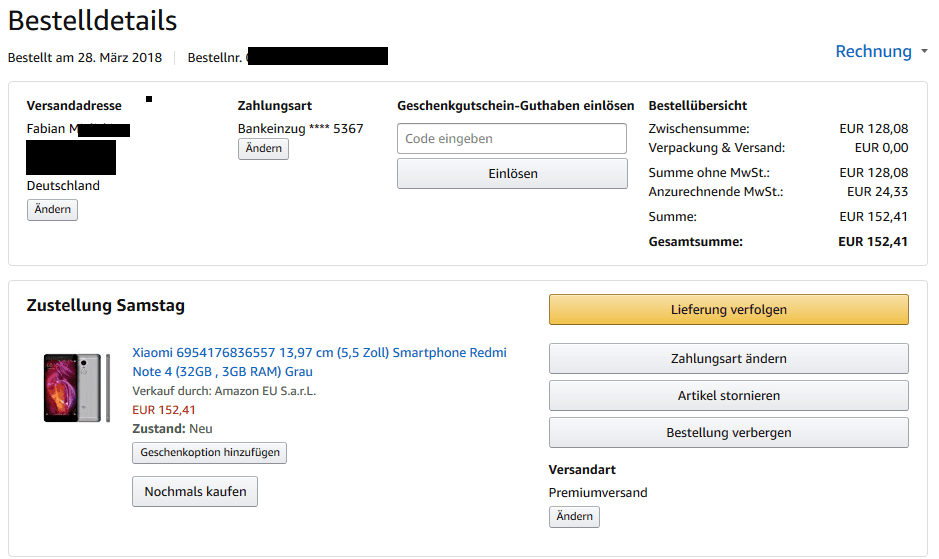The height and width of the screenshot is (559, 939).
Task: Click Nochmals kaufen to buy again
Action: tap(195, 492)
